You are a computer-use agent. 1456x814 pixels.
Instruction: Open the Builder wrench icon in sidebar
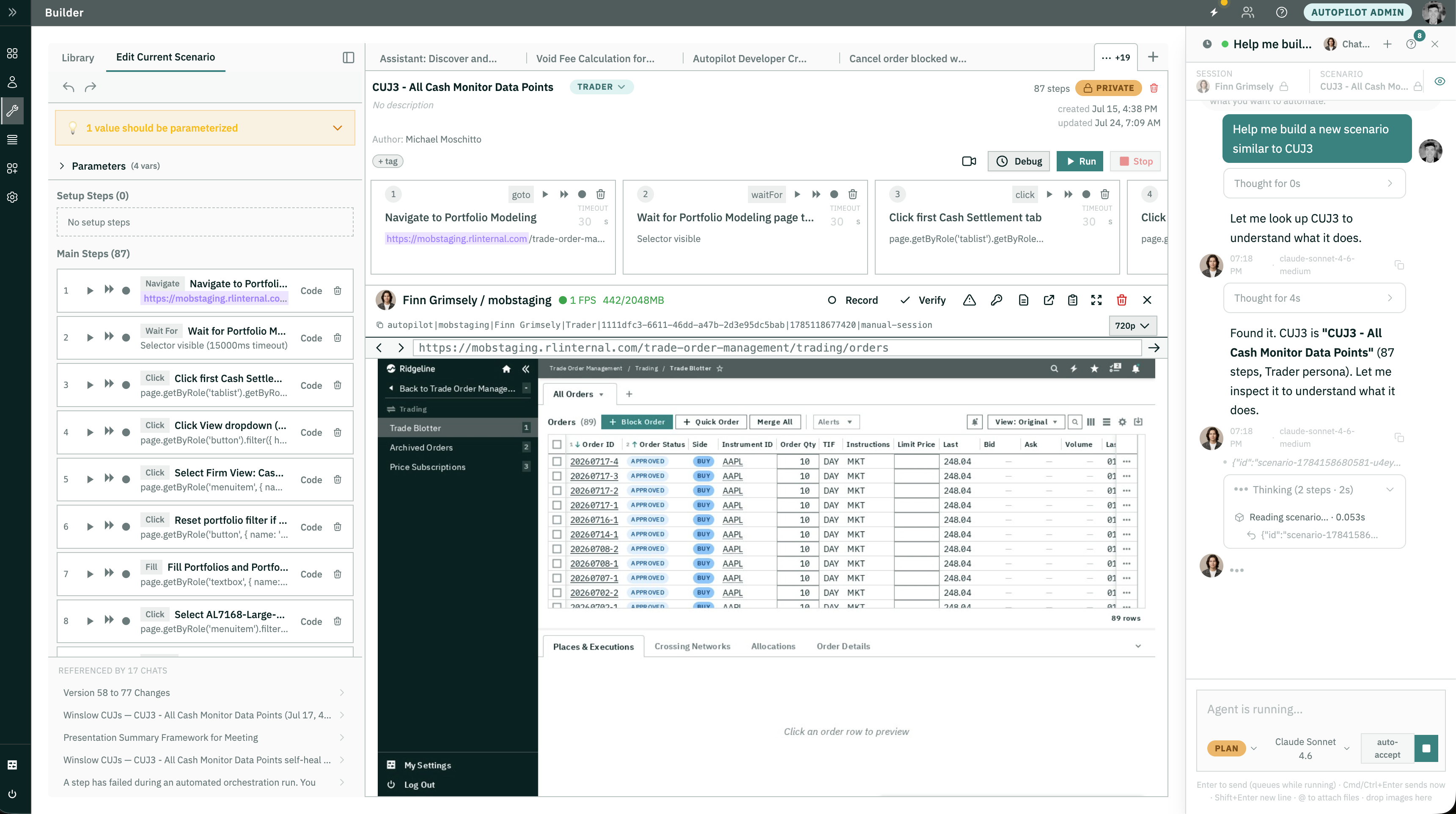(12, 110)
